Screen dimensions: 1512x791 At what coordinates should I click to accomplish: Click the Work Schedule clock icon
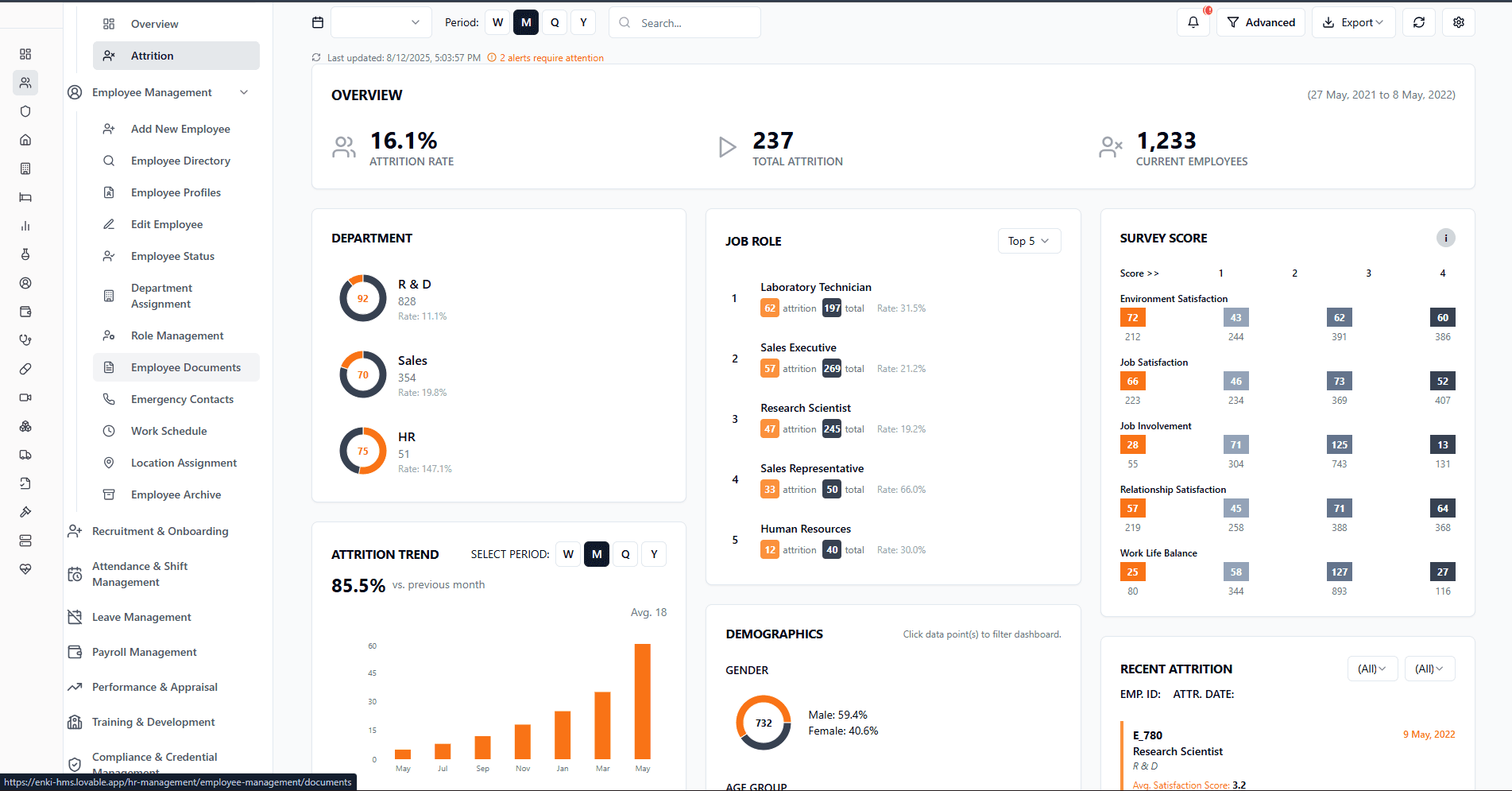109,431
